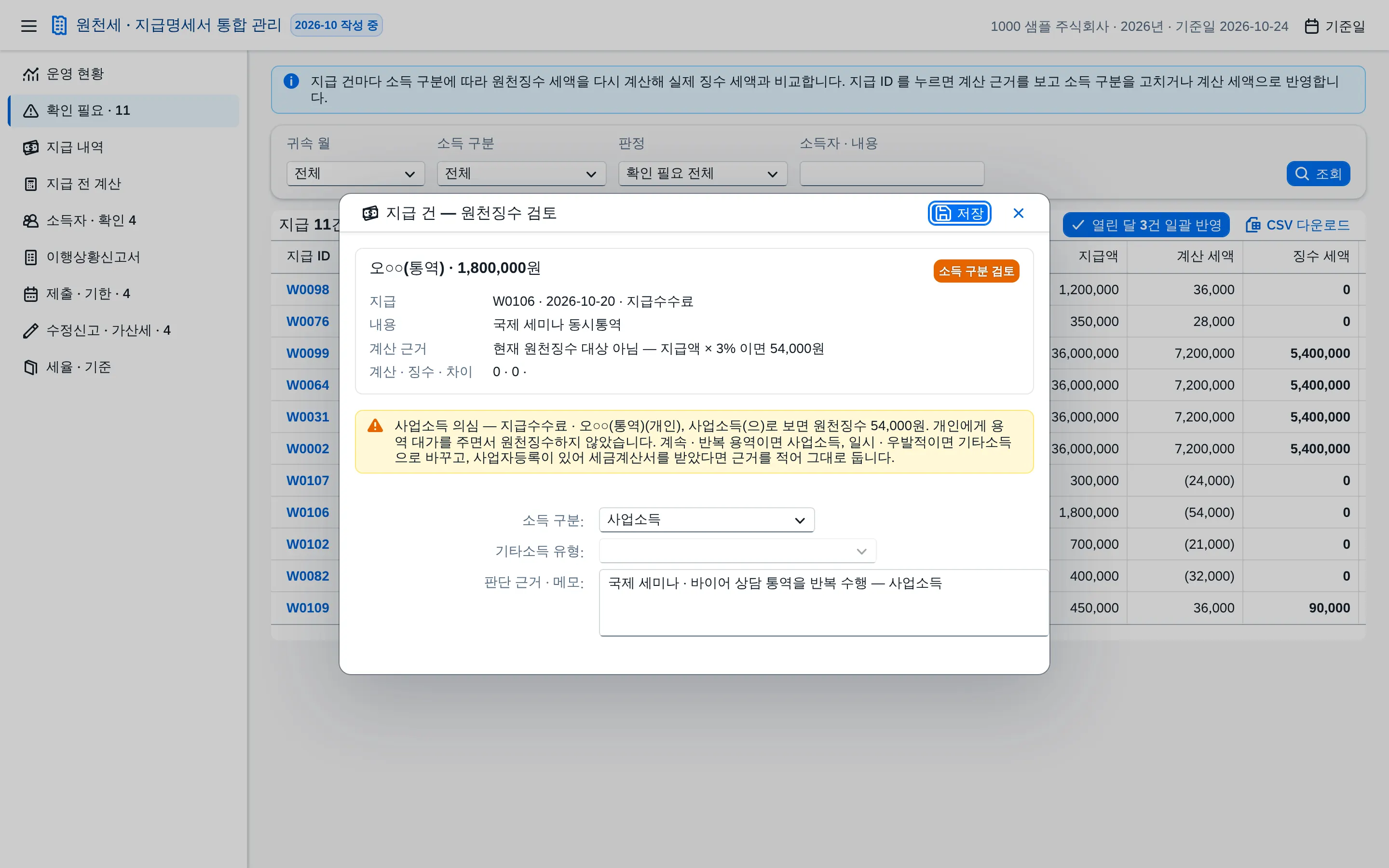Click the save disk icon in dialog
Image resolution: width=1389 pixels, height=868 pixels.
943,214
